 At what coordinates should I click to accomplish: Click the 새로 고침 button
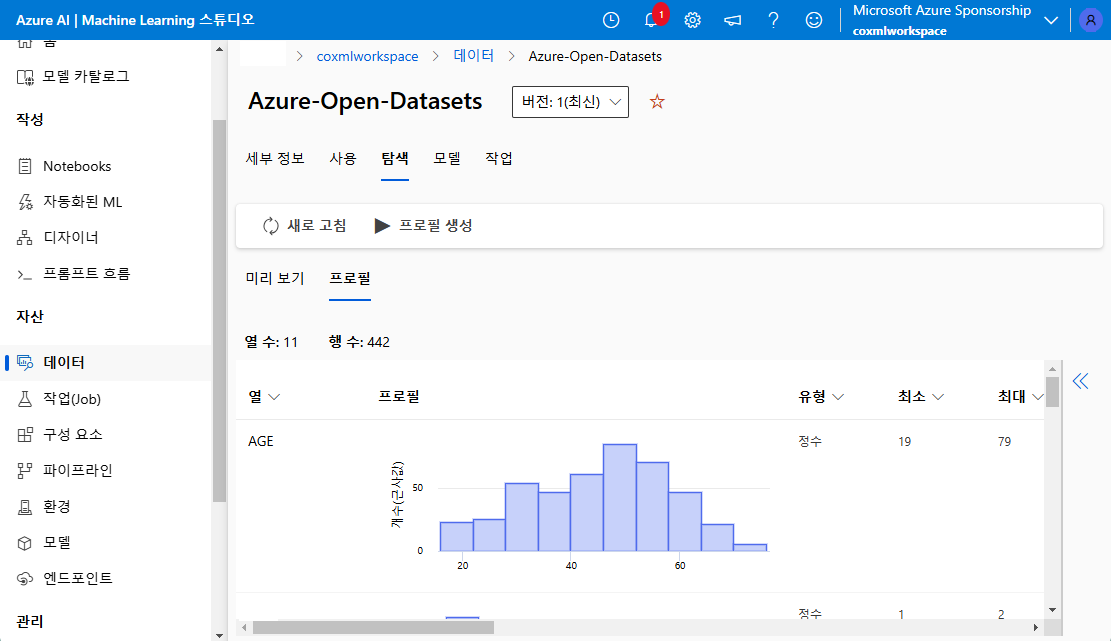[304, 226]
